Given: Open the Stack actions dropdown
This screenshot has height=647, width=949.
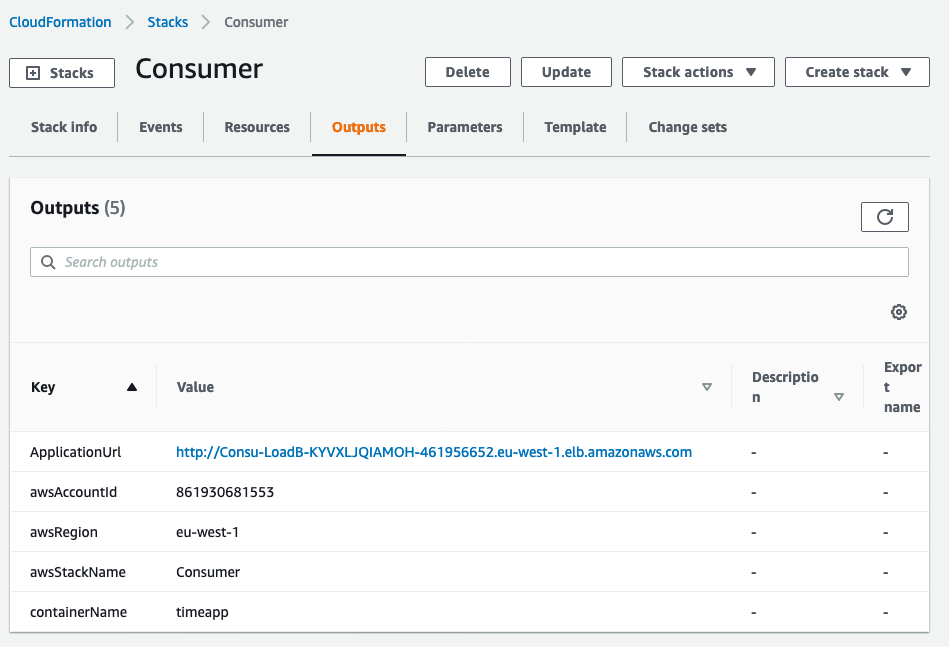Looking at the screenshot, I should click(697, 71).
